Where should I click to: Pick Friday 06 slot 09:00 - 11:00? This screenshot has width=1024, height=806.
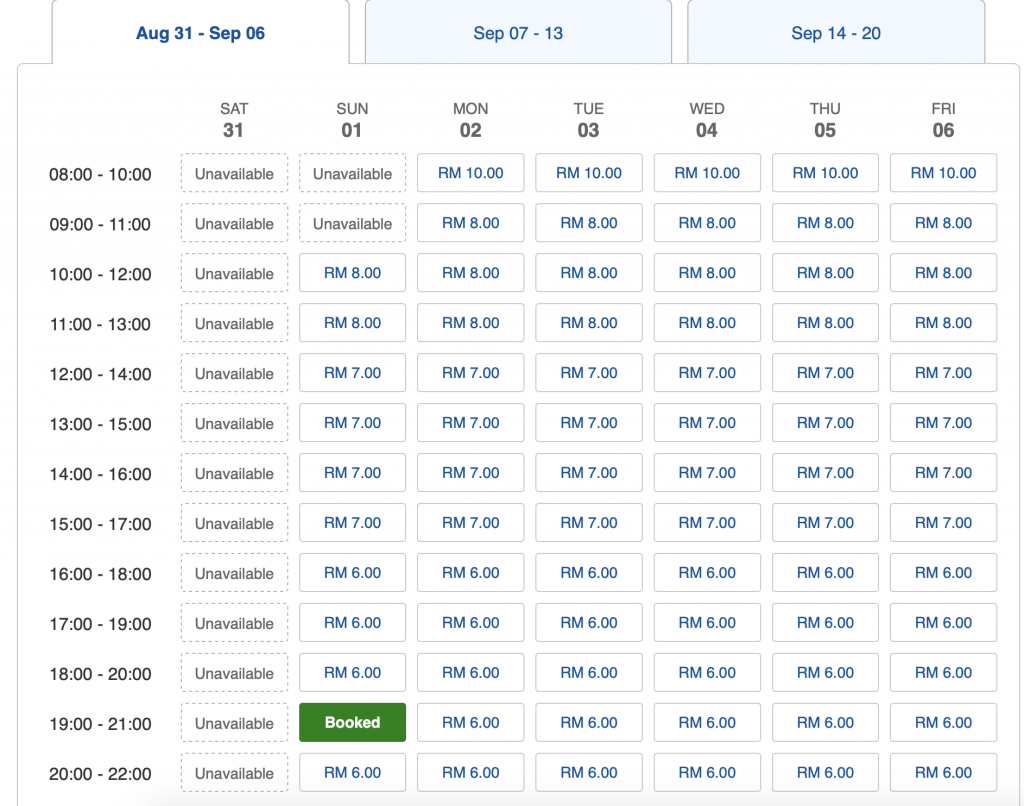pos(943,223)
